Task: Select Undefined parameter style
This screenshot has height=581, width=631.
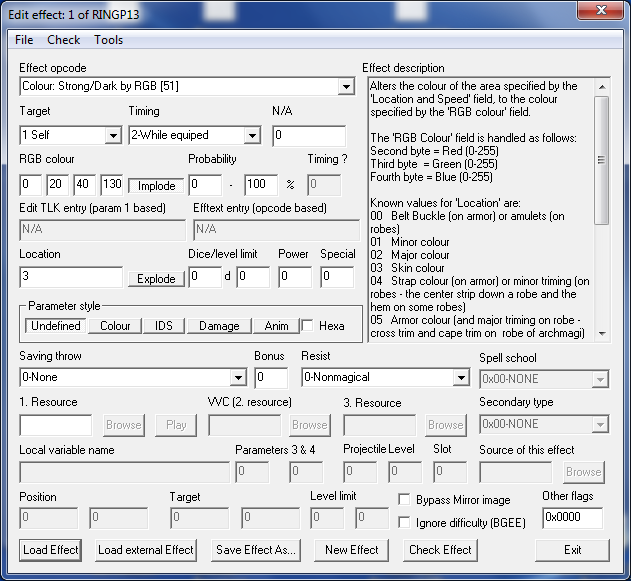Action: (56, 326)
